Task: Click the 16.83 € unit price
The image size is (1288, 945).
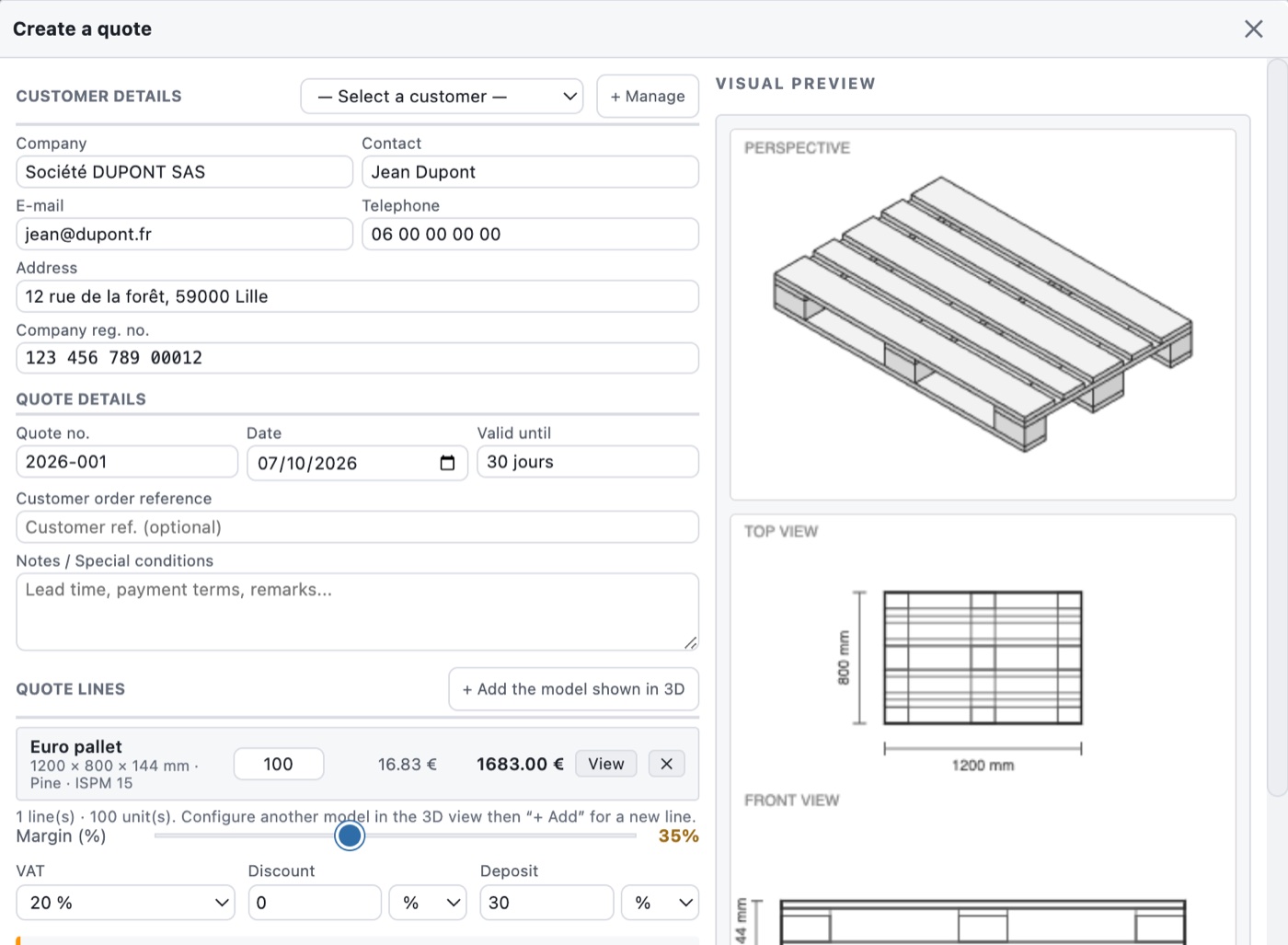Action: [x=408, y=765]
